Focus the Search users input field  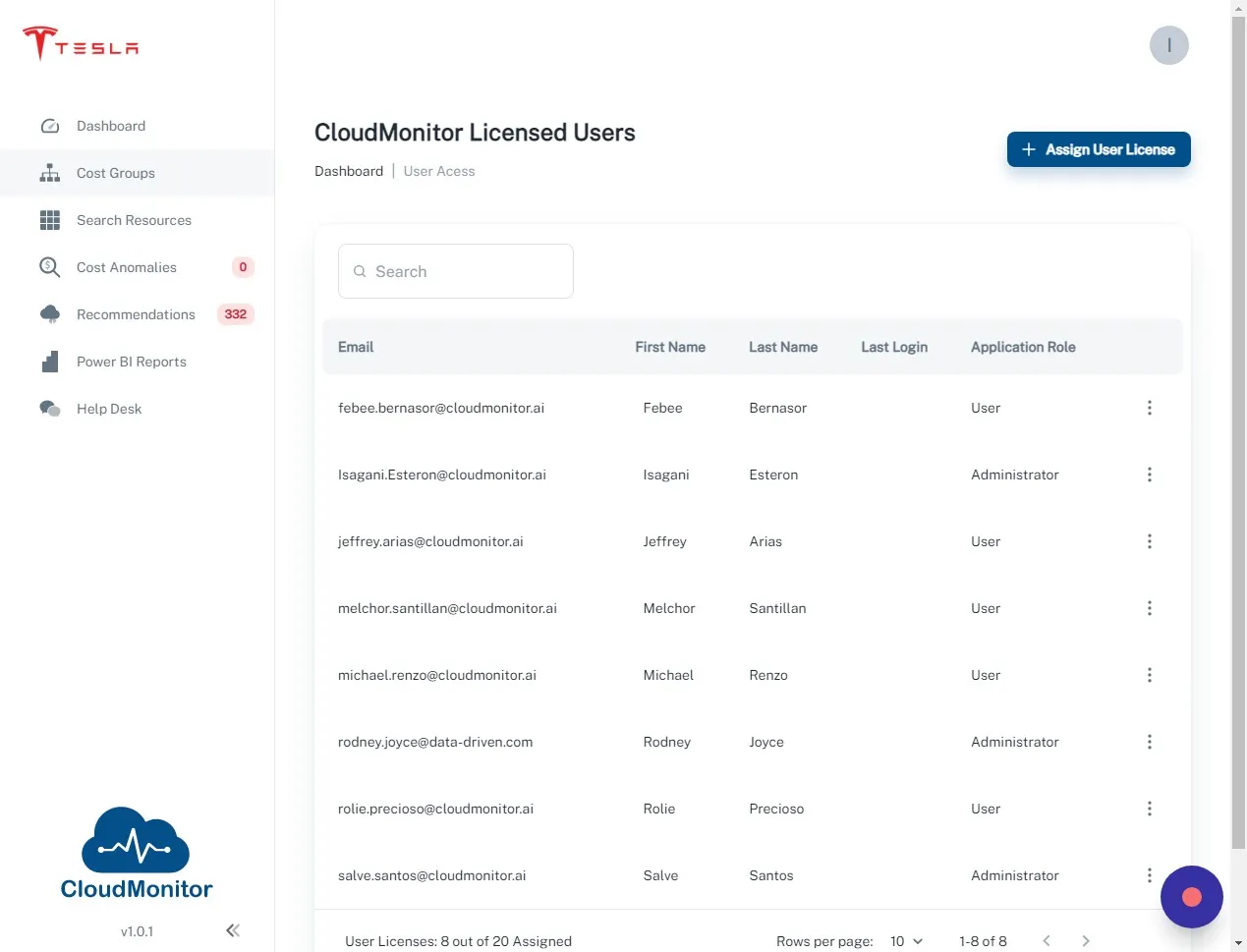456,271
